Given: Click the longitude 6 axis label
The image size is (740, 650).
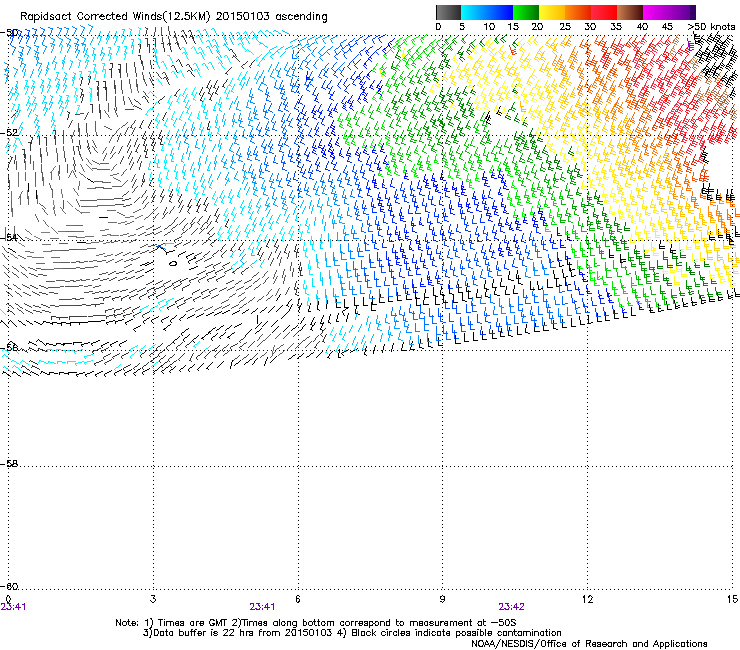Looking at the screenshot, I should pyautogui.click(x=298, y=599).
